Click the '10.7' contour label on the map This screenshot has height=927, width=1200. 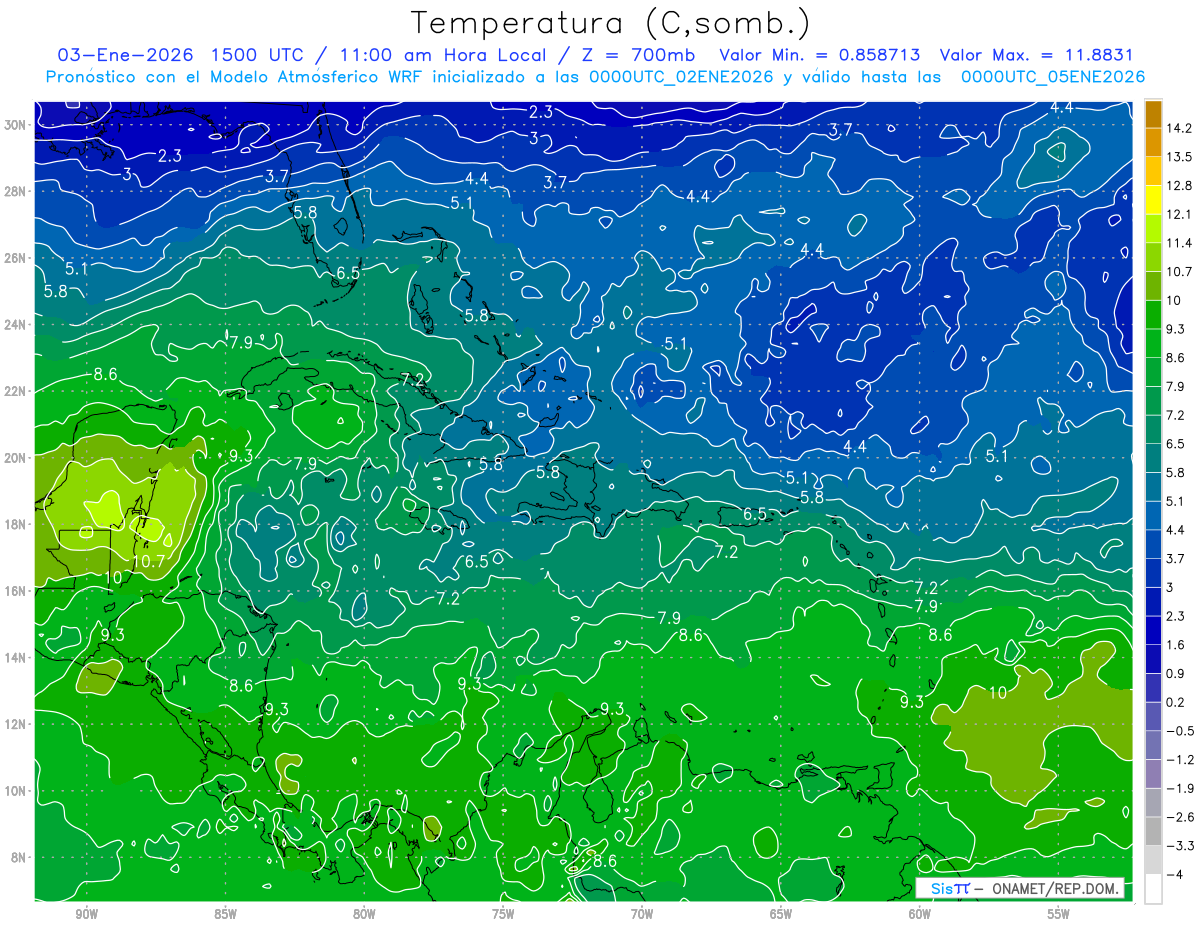(x=148, y=562)
